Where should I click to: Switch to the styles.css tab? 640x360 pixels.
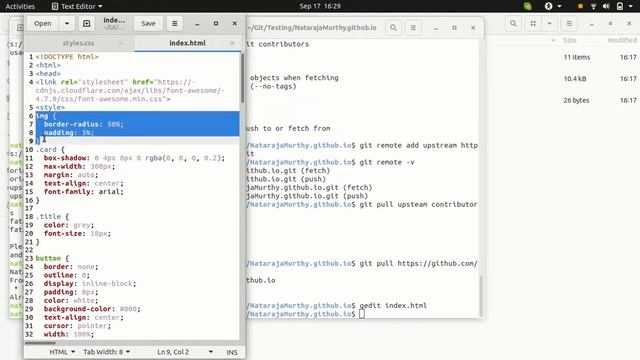click(78, 43)
